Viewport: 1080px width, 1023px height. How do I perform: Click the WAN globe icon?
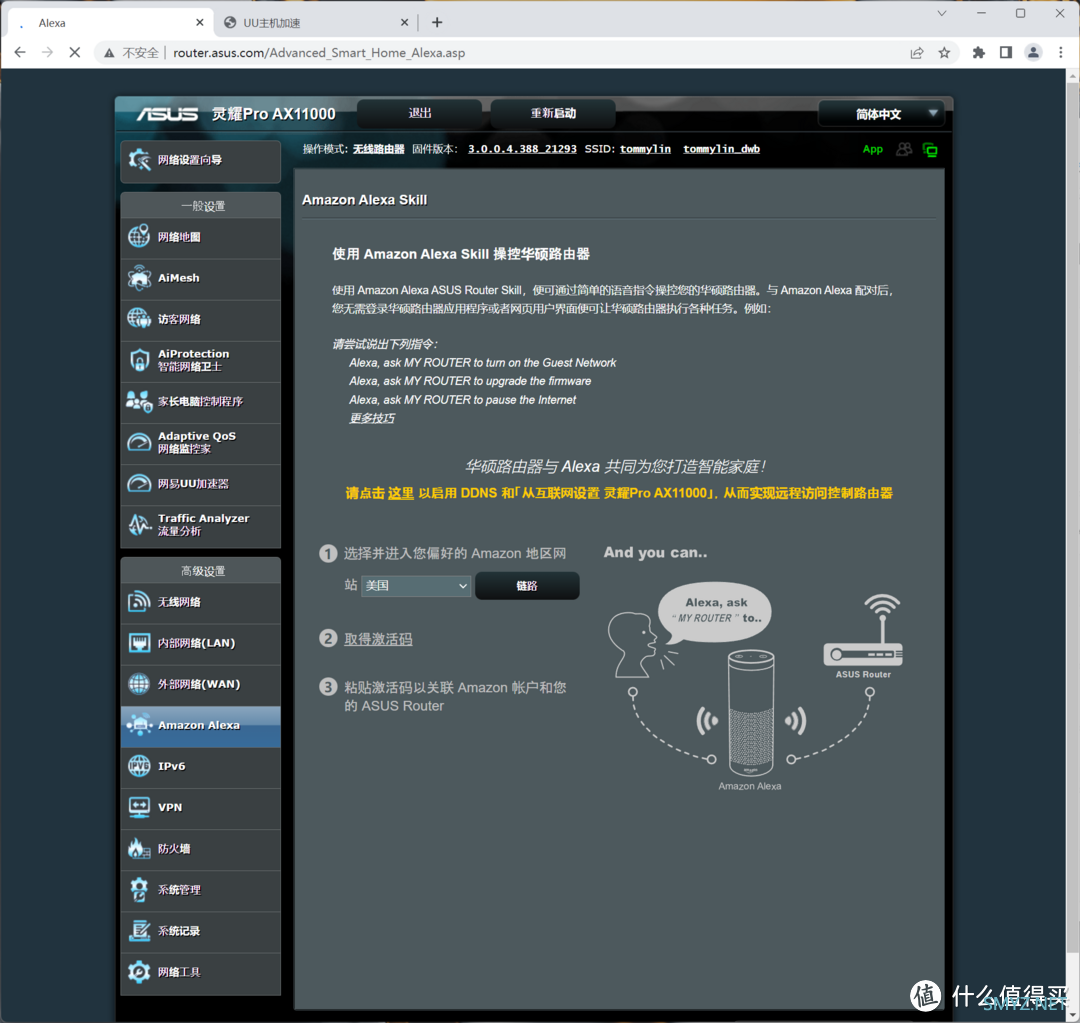tap(139, 684)
